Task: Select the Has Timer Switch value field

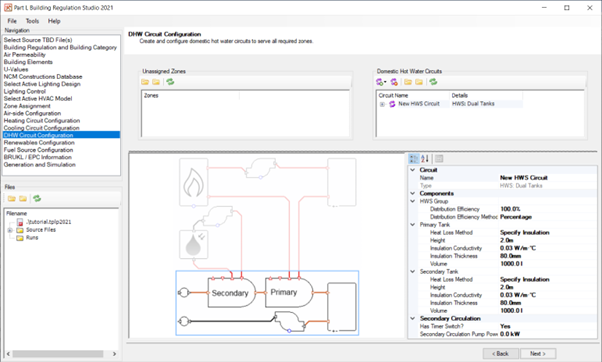Action: pos(547,326)
